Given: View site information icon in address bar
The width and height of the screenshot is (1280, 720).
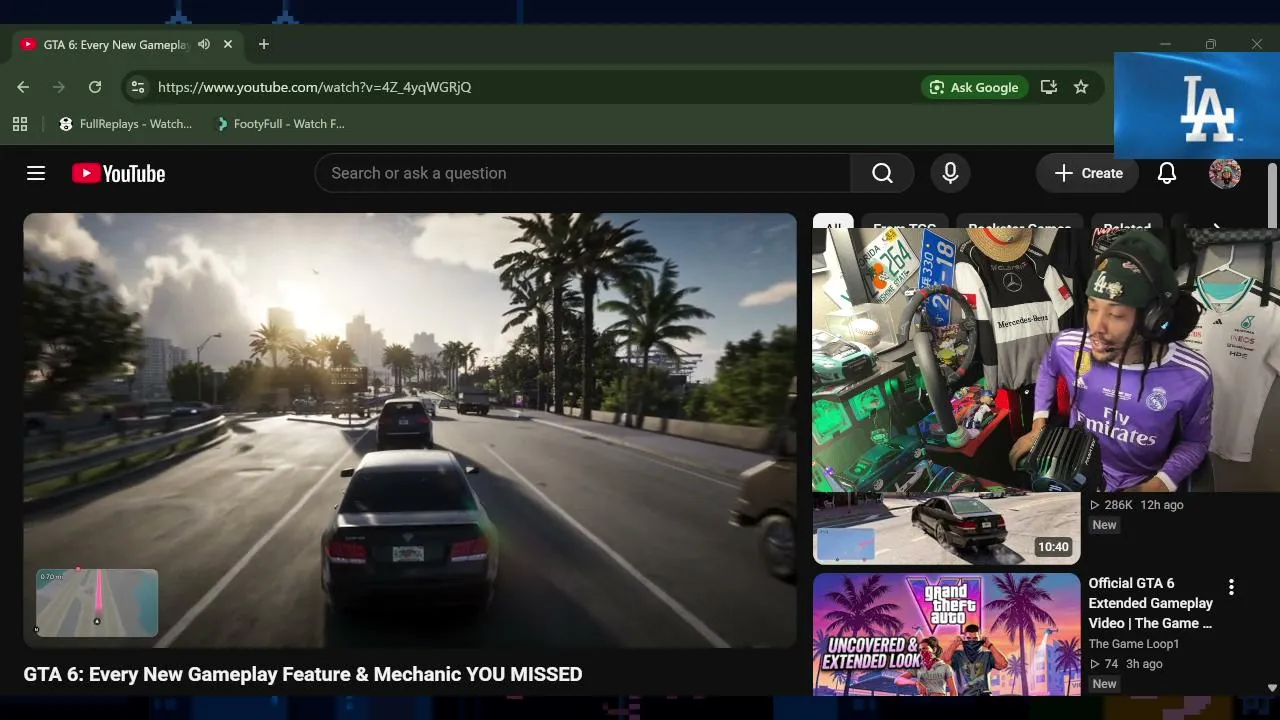Looking at the screenshot, I should point(138,87).
